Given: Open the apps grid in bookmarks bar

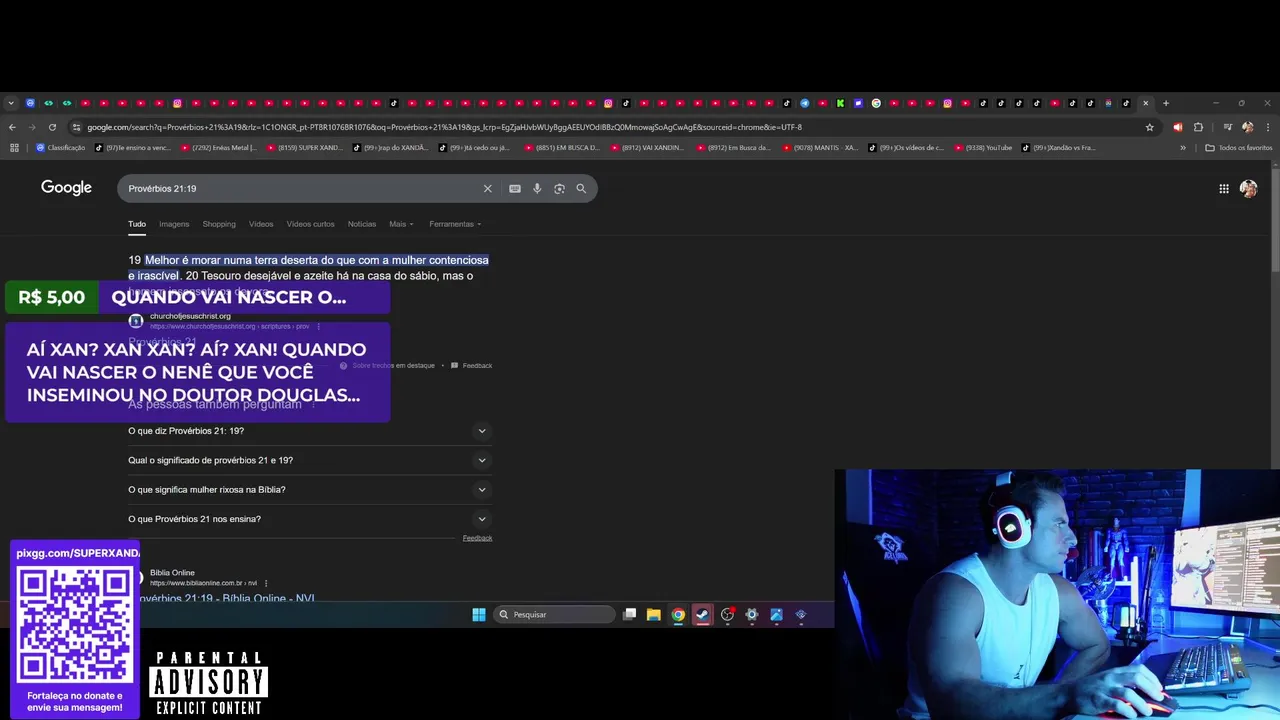Looking at the screenshot, I should (x=14, y=148).
